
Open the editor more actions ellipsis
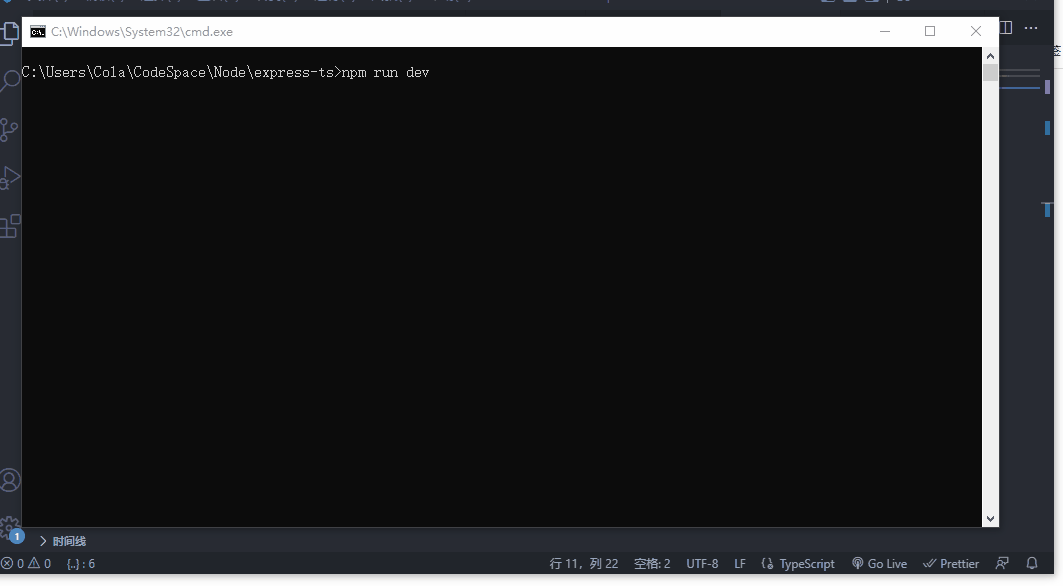1031,28
